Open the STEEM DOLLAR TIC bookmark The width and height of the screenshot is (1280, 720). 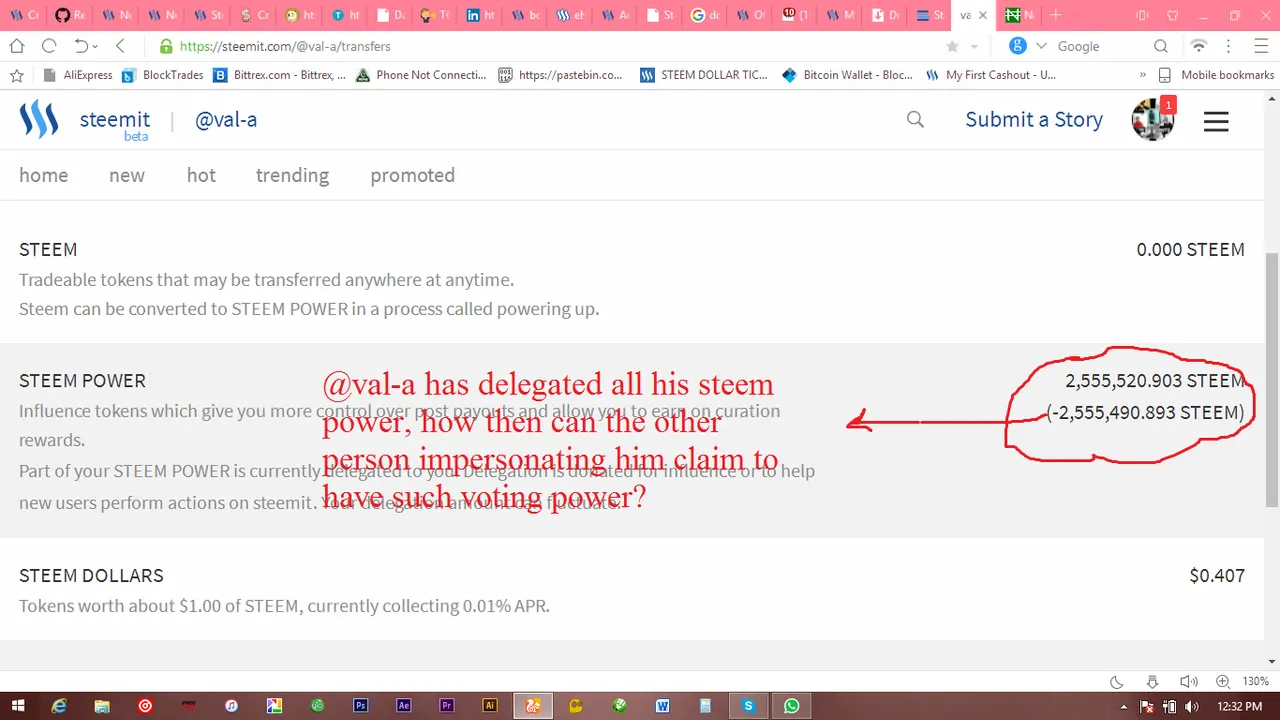(704, 75)
